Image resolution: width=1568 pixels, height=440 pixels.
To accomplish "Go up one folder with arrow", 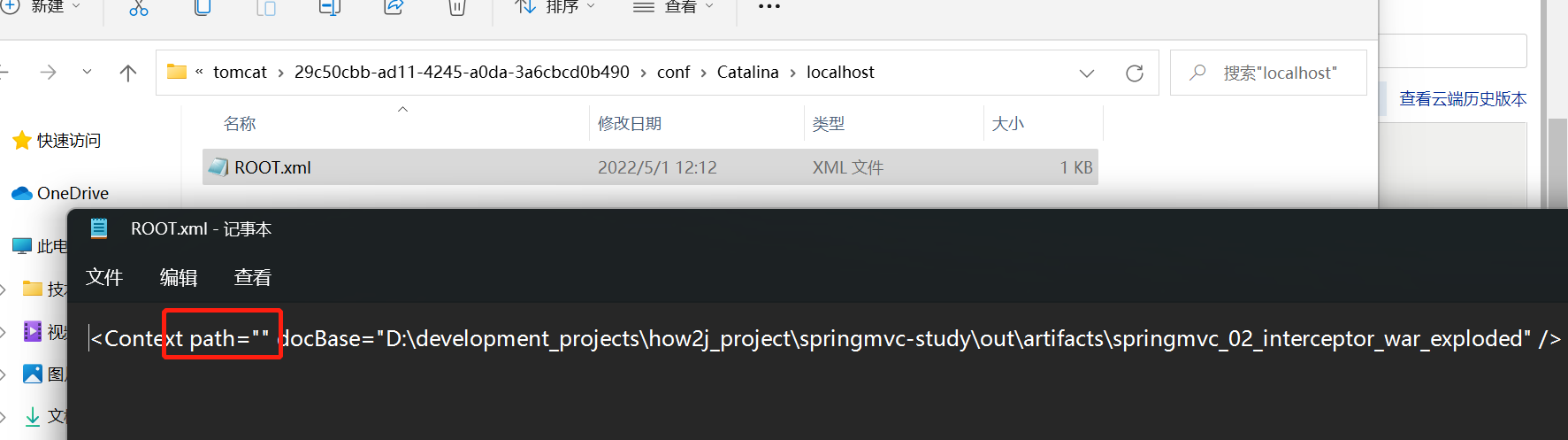I will point(128,73).
